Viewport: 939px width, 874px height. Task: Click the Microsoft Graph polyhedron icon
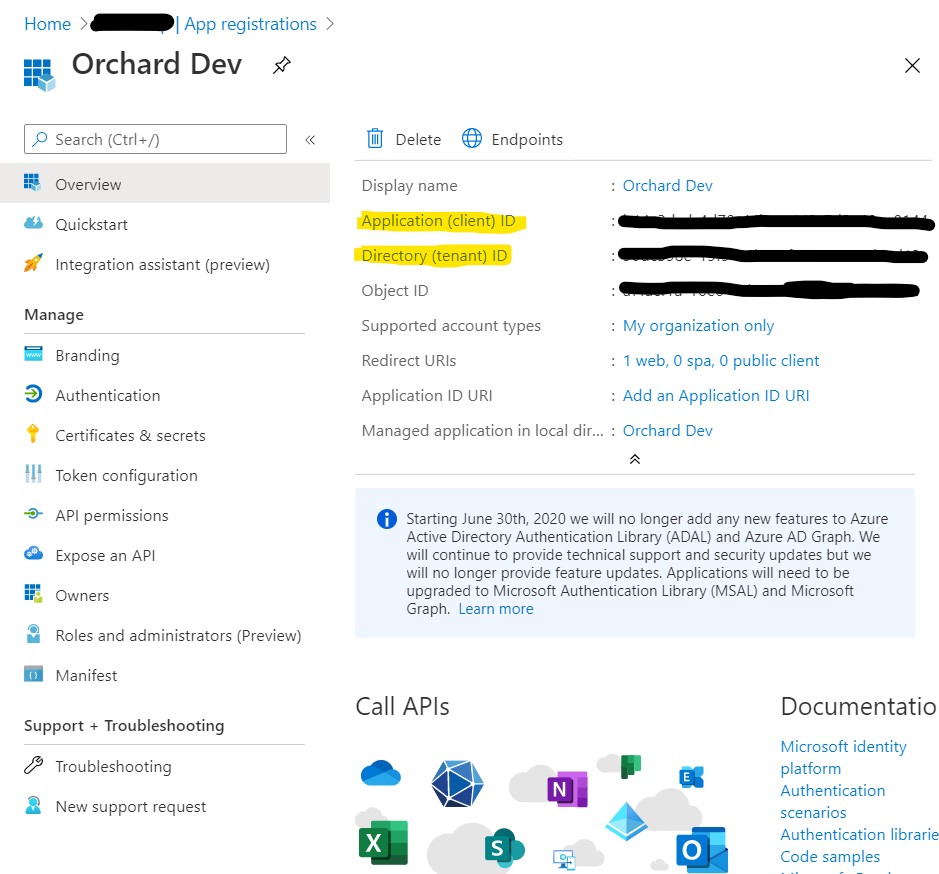coord(458,784)
